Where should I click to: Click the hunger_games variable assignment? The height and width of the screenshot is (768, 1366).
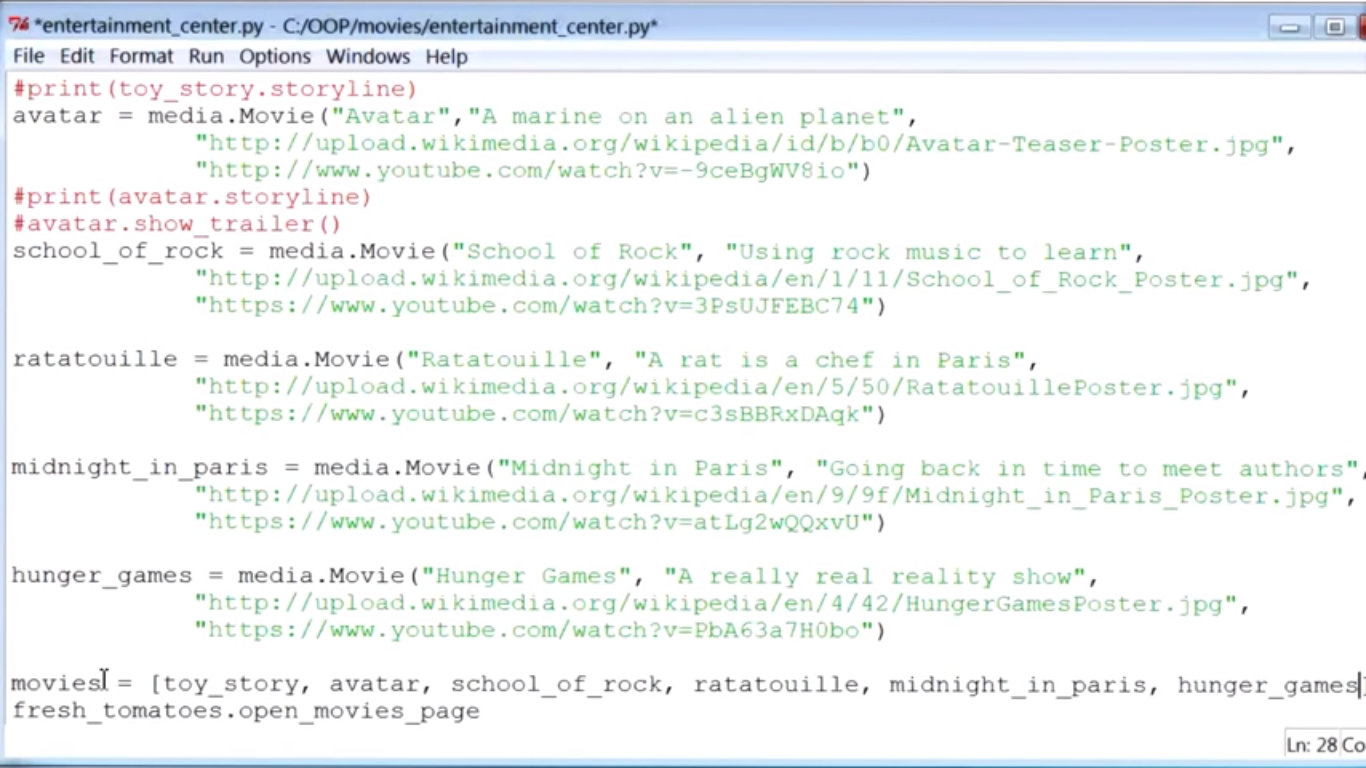[x=102, y=575]
